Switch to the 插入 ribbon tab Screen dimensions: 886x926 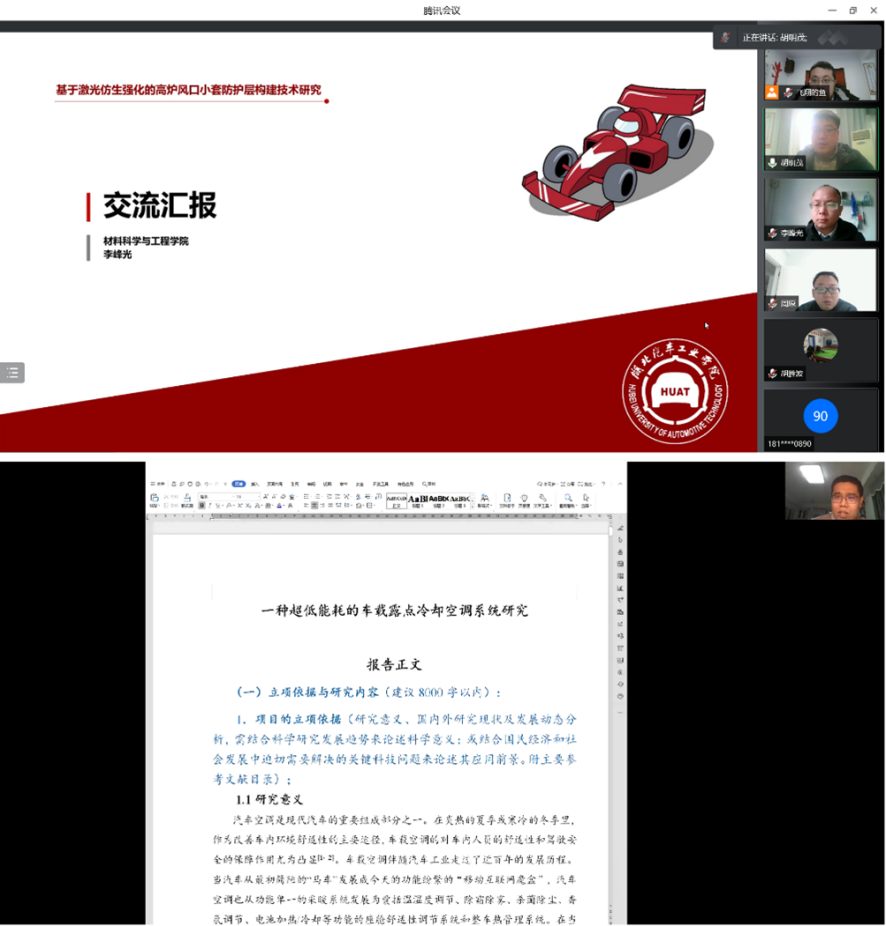pos(256,484)
